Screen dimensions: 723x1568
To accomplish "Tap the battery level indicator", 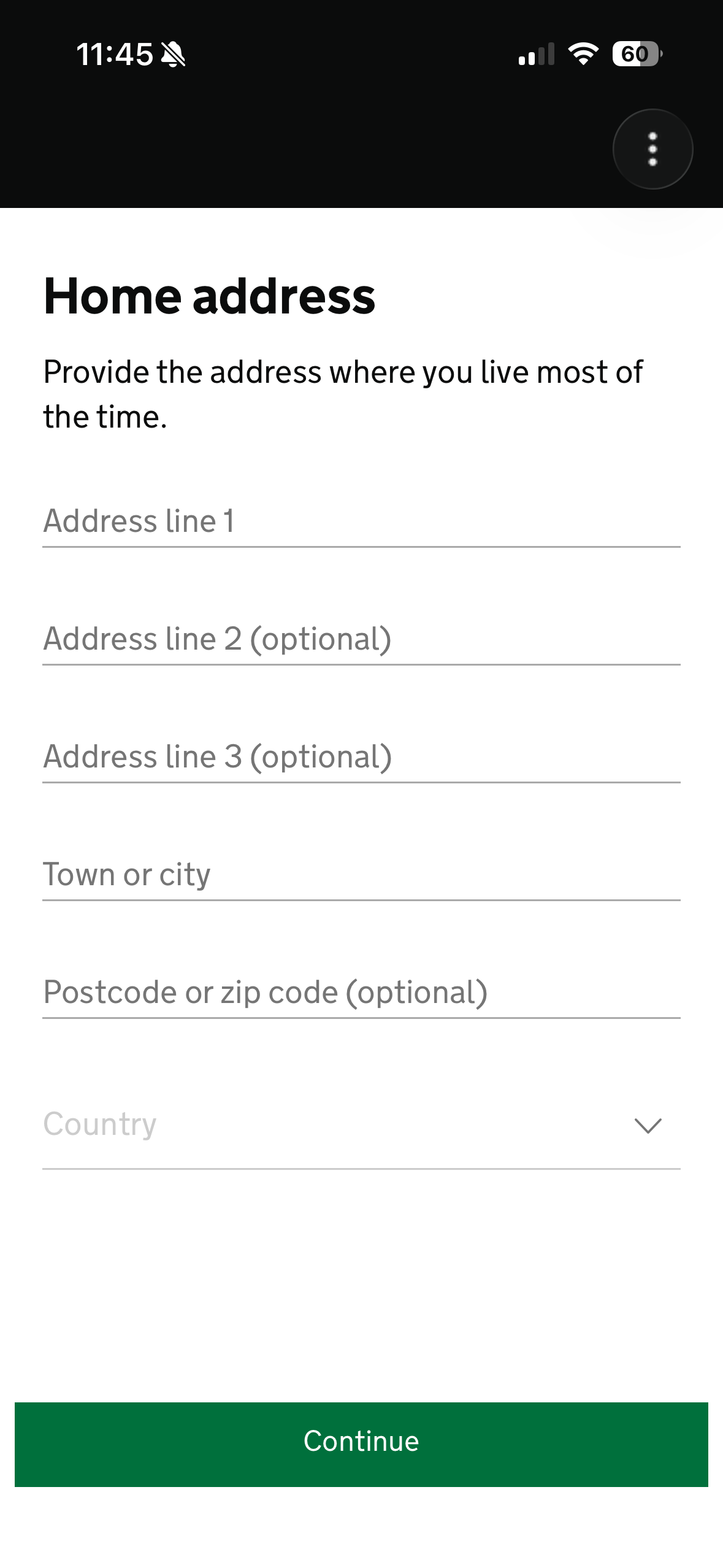I will point(637,54).
